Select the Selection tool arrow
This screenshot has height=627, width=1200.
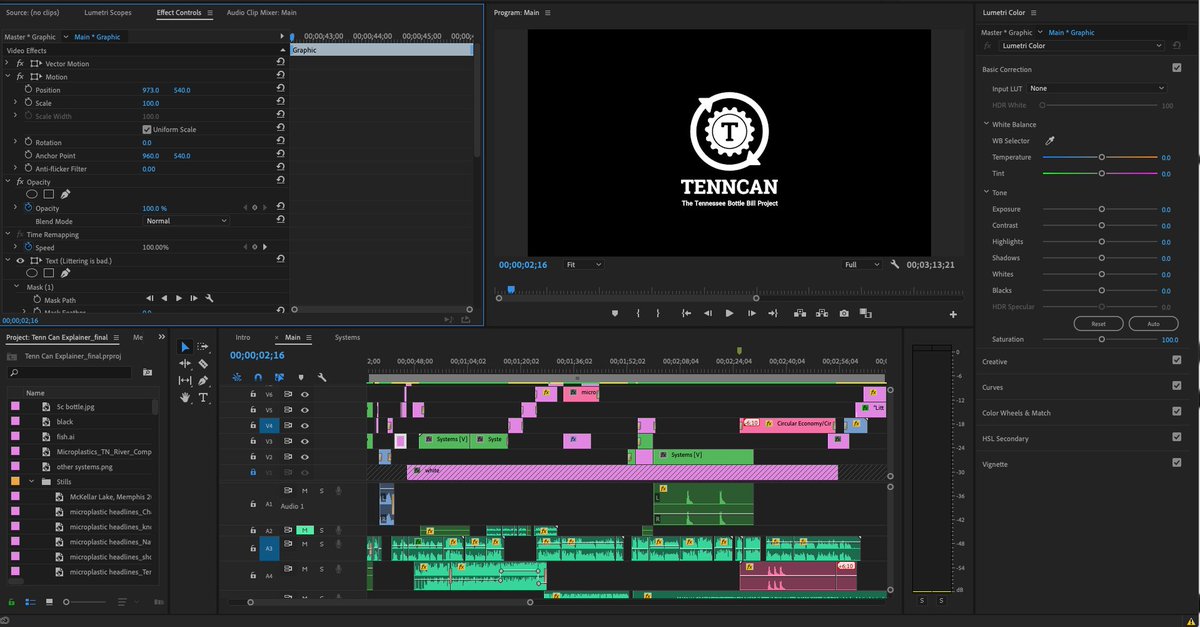[185, 347]
